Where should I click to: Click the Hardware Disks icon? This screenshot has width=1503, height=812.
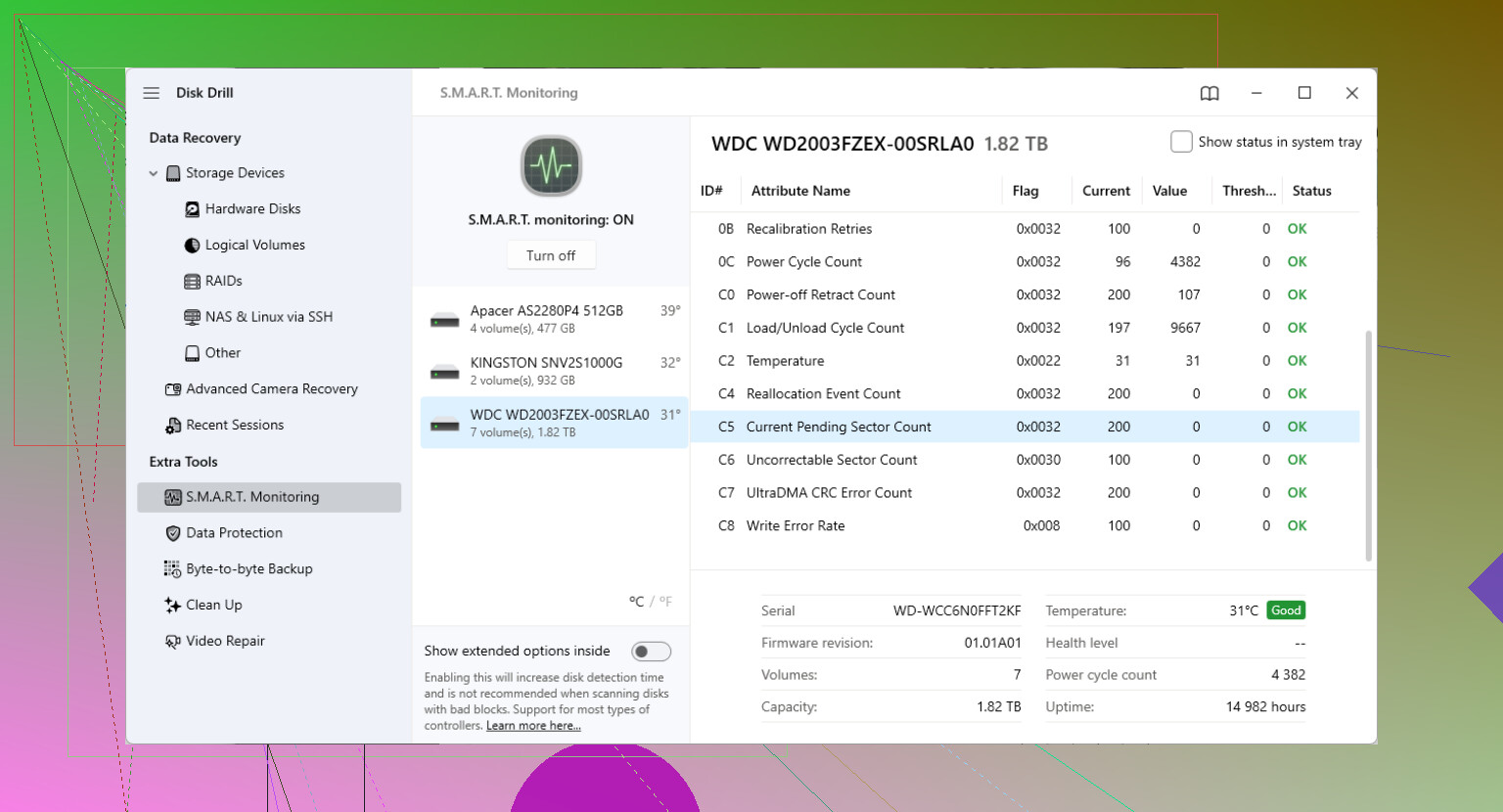point(193,209)
